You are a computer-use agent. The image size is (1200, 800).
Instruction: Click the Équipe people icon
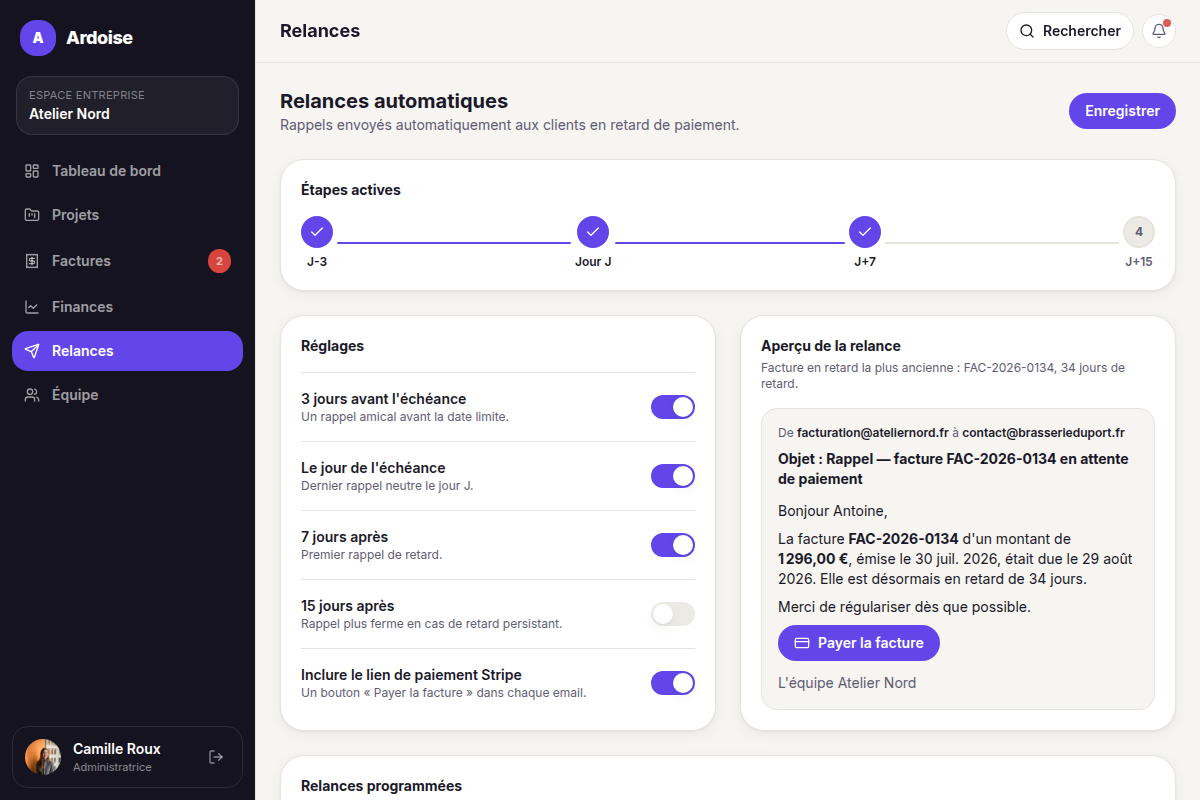click(x=32, y=395)
